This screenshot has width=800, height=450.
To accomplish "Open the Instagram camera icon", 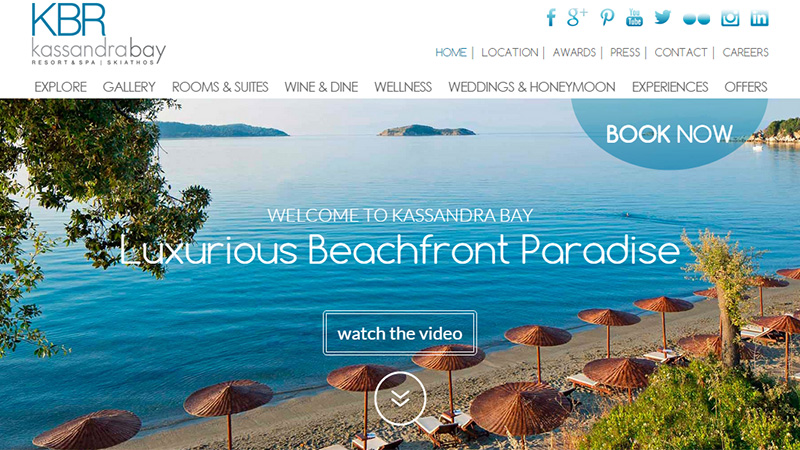I will pyautogui.click(x=730, y=18).
